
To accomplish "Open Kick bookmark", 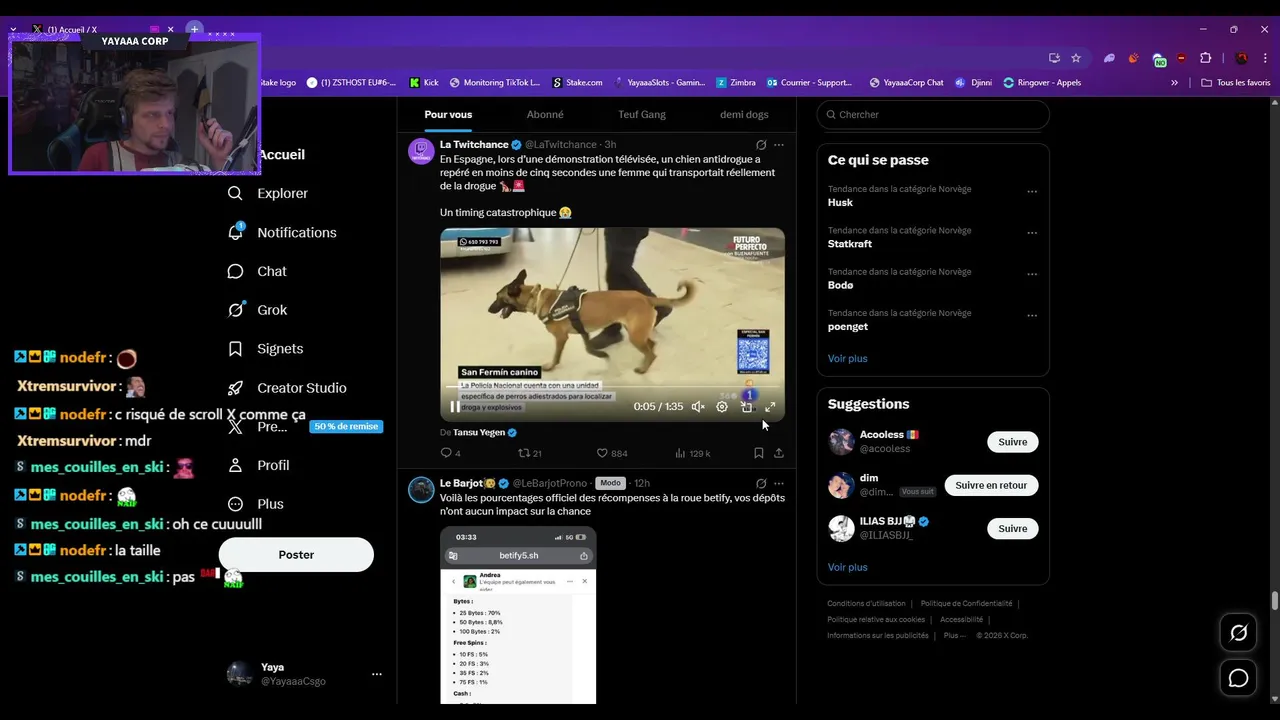I will (x=424, y=83).
